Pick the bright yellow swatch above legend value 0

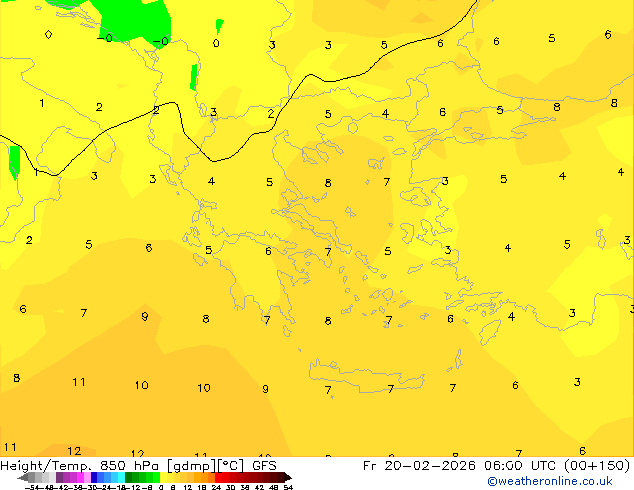click(x=163, y=477)
